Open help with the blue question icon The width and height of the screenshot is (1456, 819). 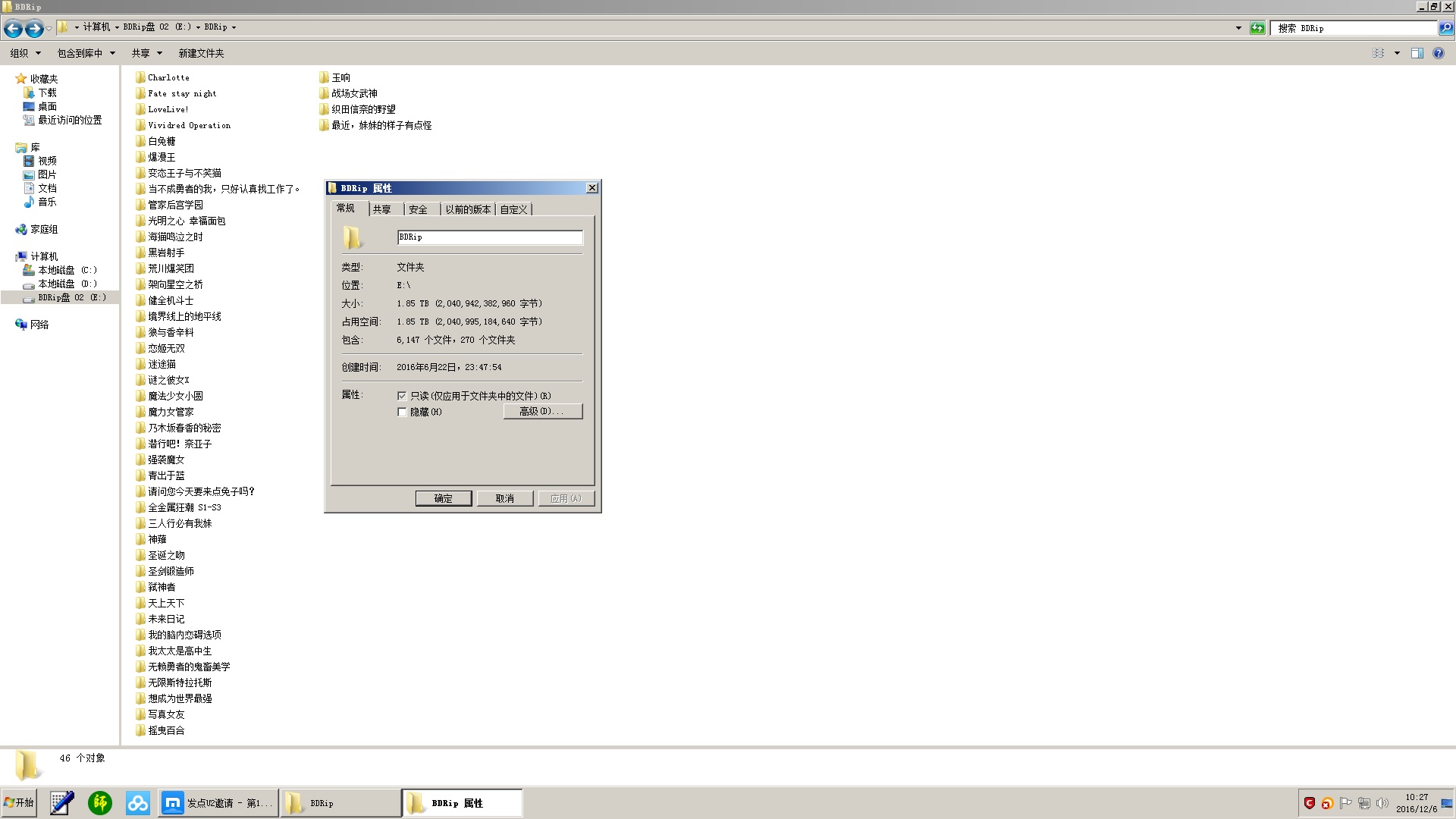1438,53
